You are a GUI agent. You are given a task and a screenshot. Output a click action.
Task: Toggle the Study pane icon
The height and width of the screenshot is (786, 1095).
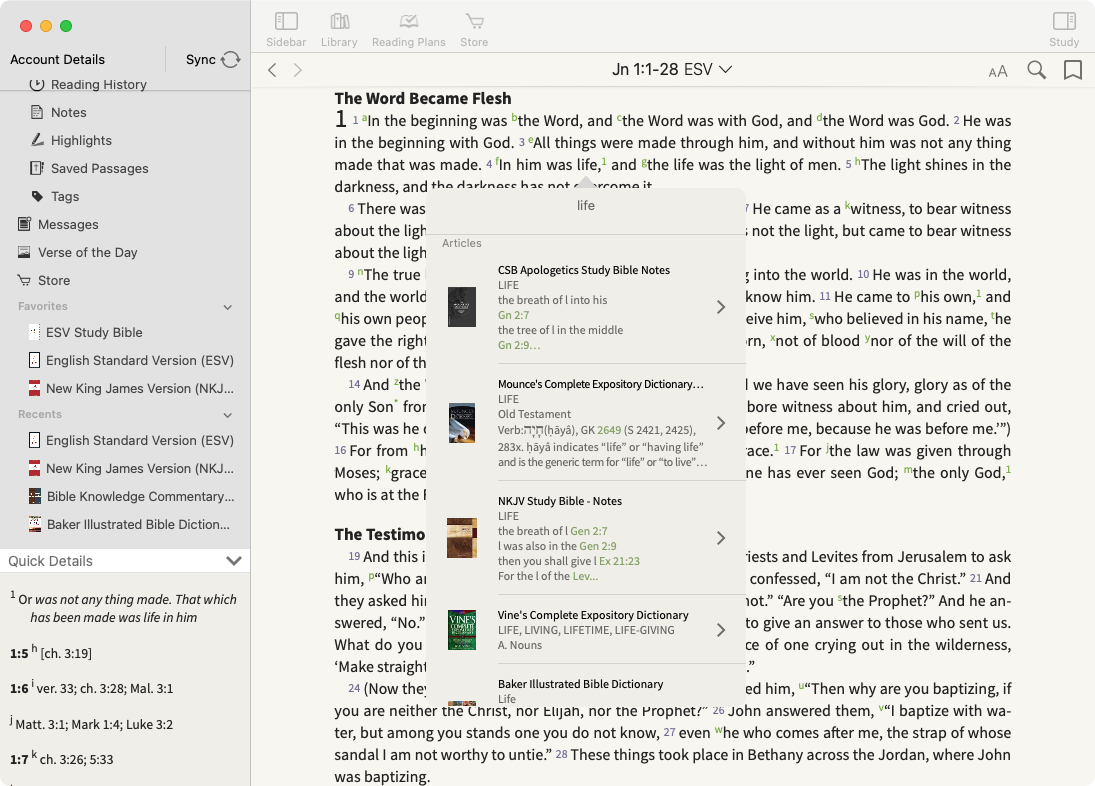point(1064,22)
